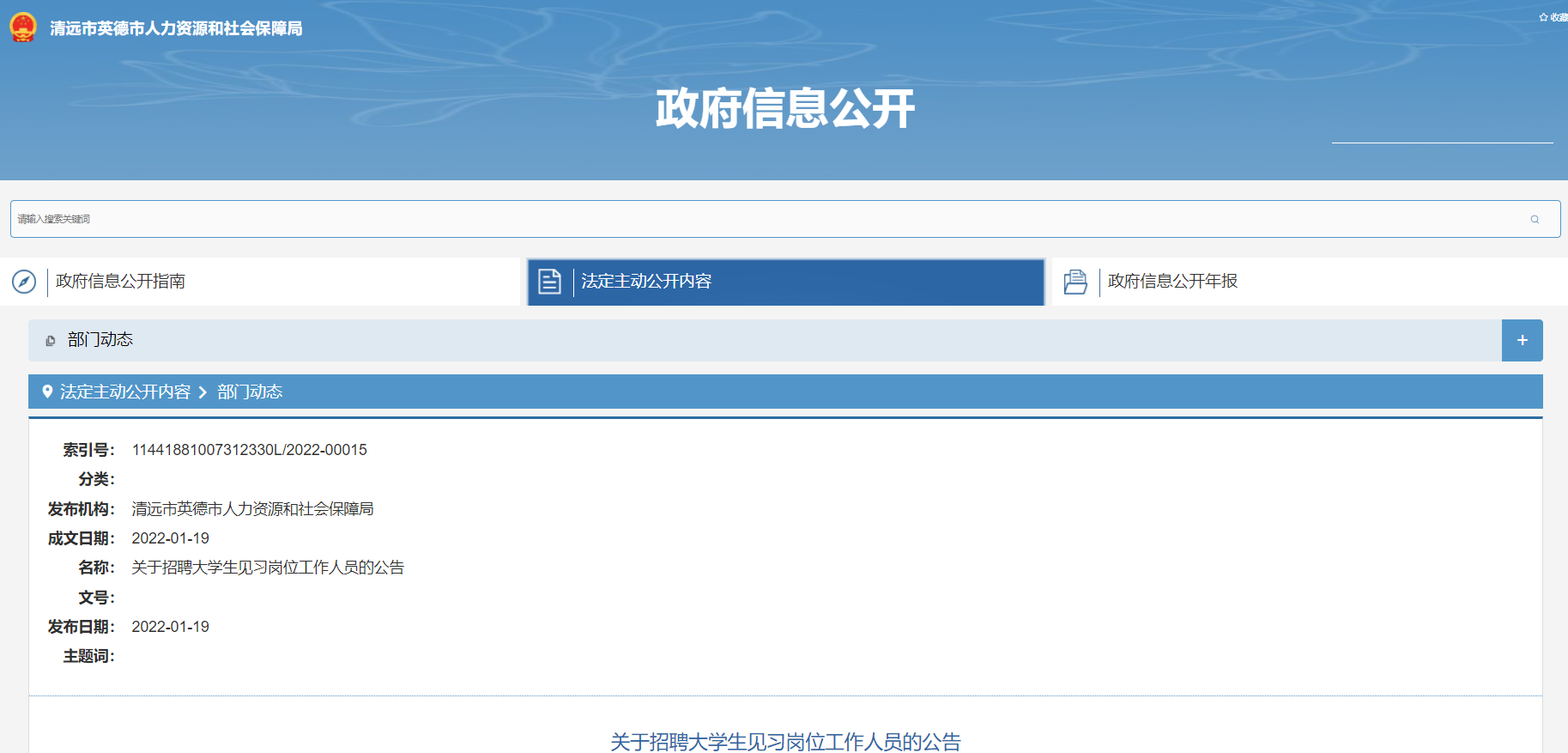The width and height of the screenshot is (1568, 753).
Task: Click the 发布机构 label
Action: 81,509
